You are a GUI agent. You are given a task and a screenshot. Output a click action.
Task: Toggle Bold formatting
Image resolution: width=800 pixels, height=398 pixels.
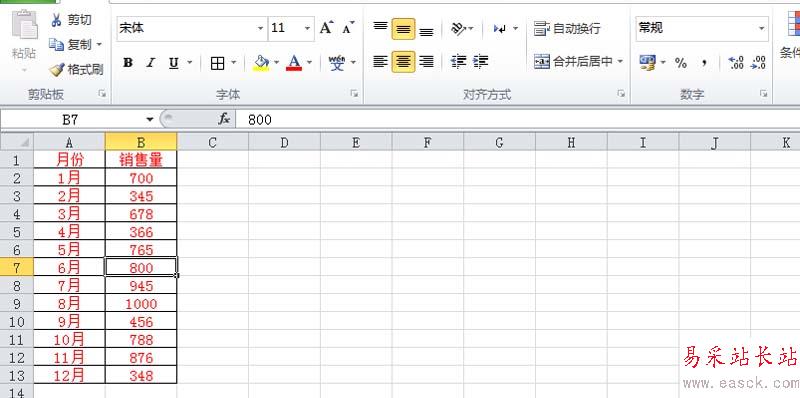click(x=128, y=63)
